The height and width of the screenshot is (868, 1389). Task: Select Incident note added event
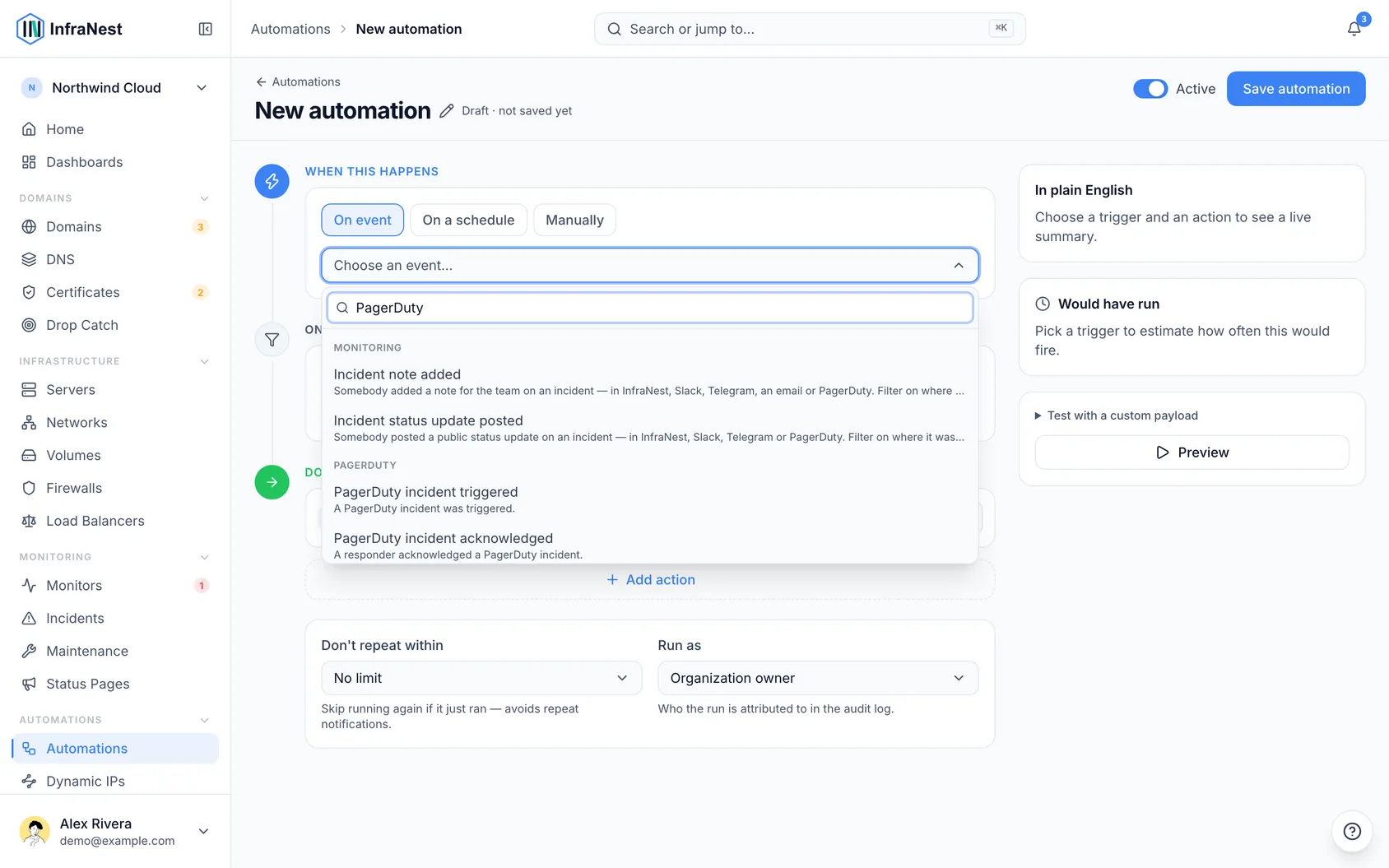pos(650,382)
